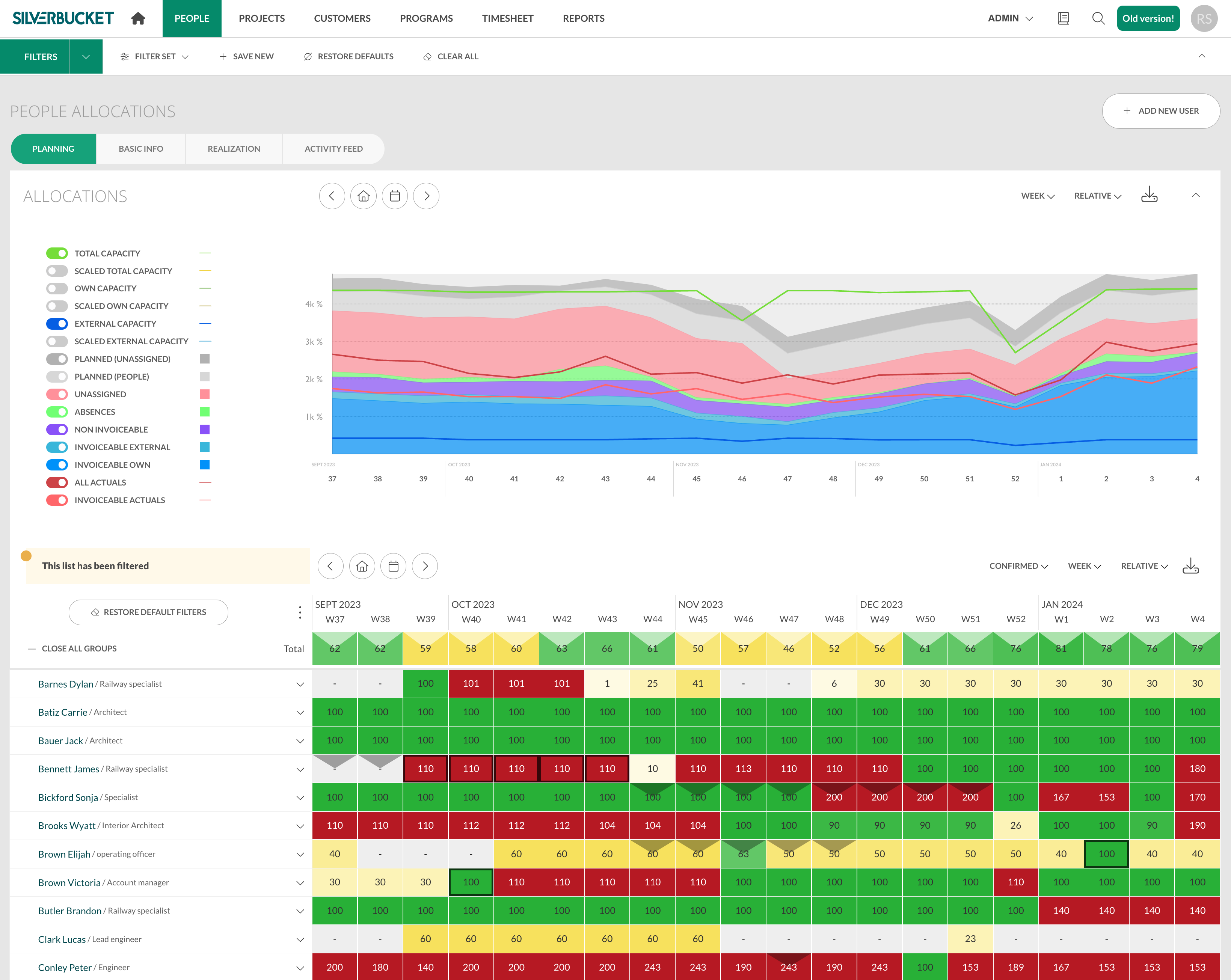1231x980 pixels.
Task: Toggle All Actuals series
Action: (x=57, y=482)
